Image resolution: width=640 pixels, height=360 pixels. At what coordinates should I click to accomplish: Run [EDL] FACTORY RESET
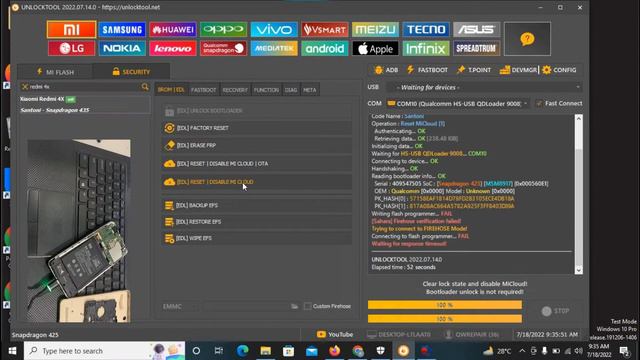(256, 128)
